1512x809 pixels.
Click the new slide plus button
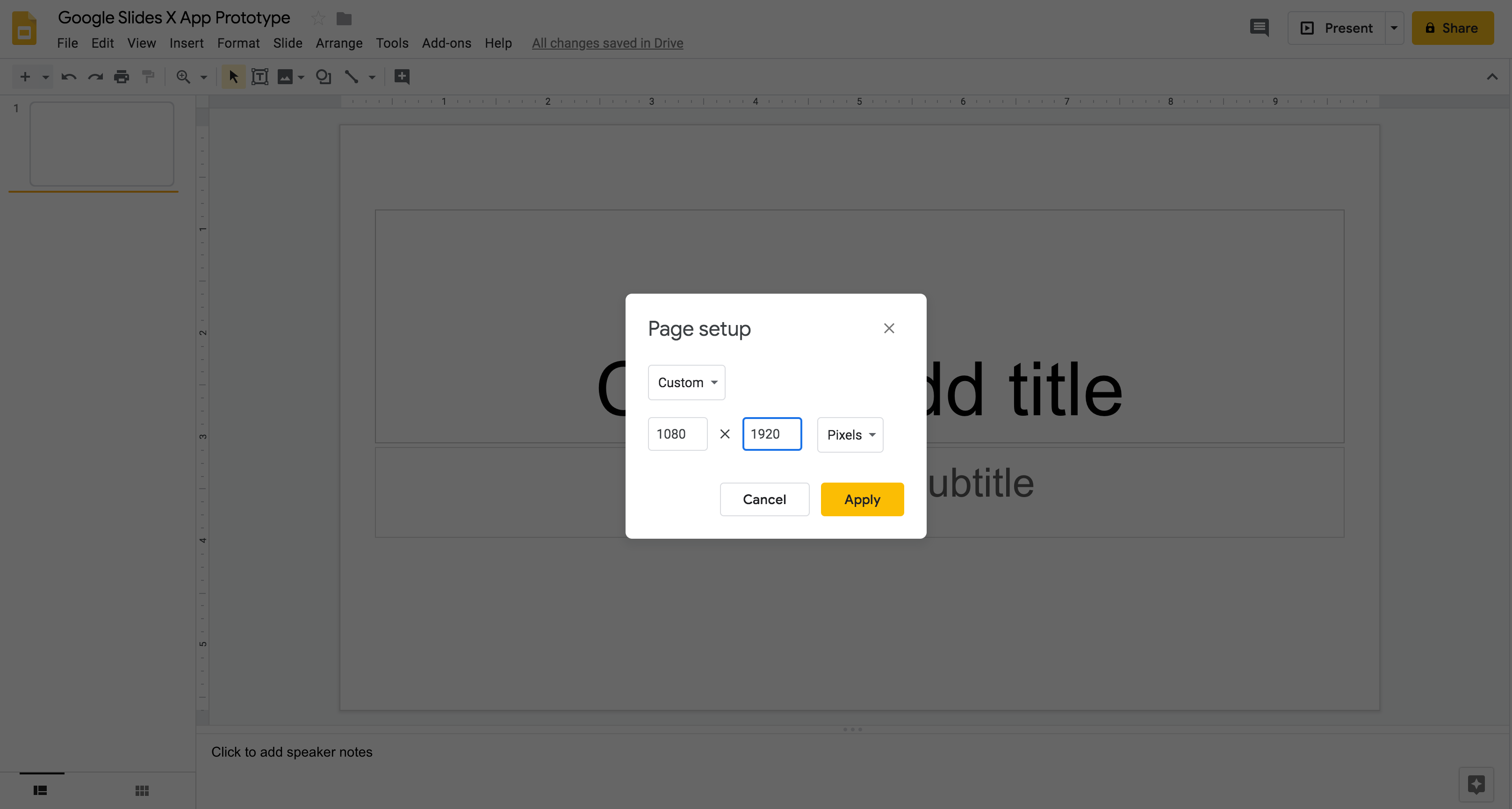point(25,76)
